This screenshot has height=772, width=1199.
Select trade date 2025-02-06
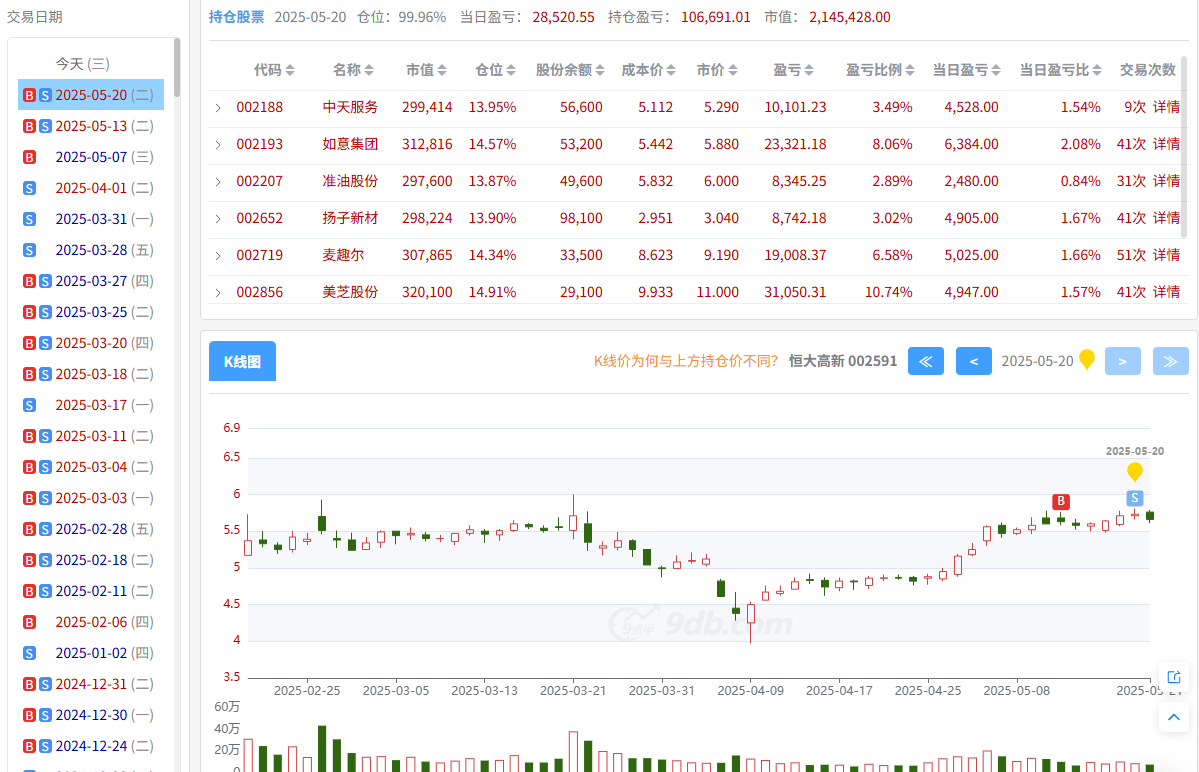[91, 622]
